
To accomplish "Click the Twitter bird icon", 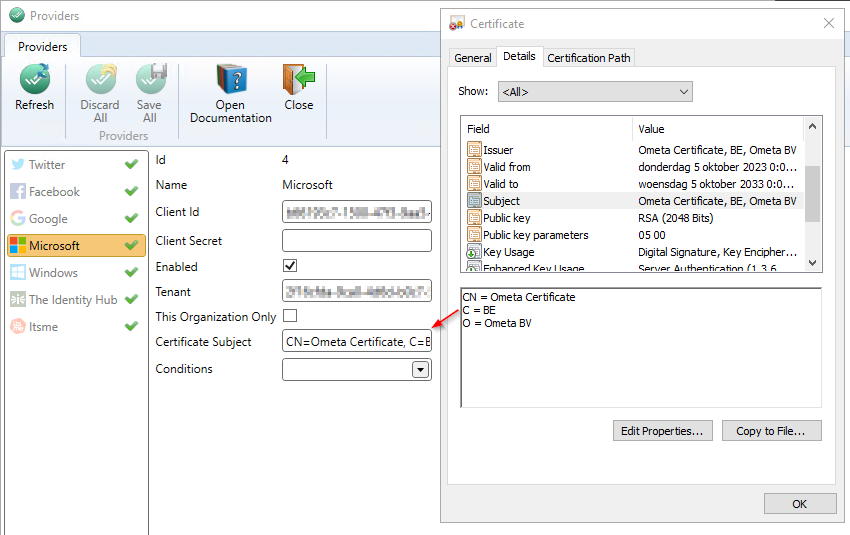I will pyautogui.click(x=18, y=164).
